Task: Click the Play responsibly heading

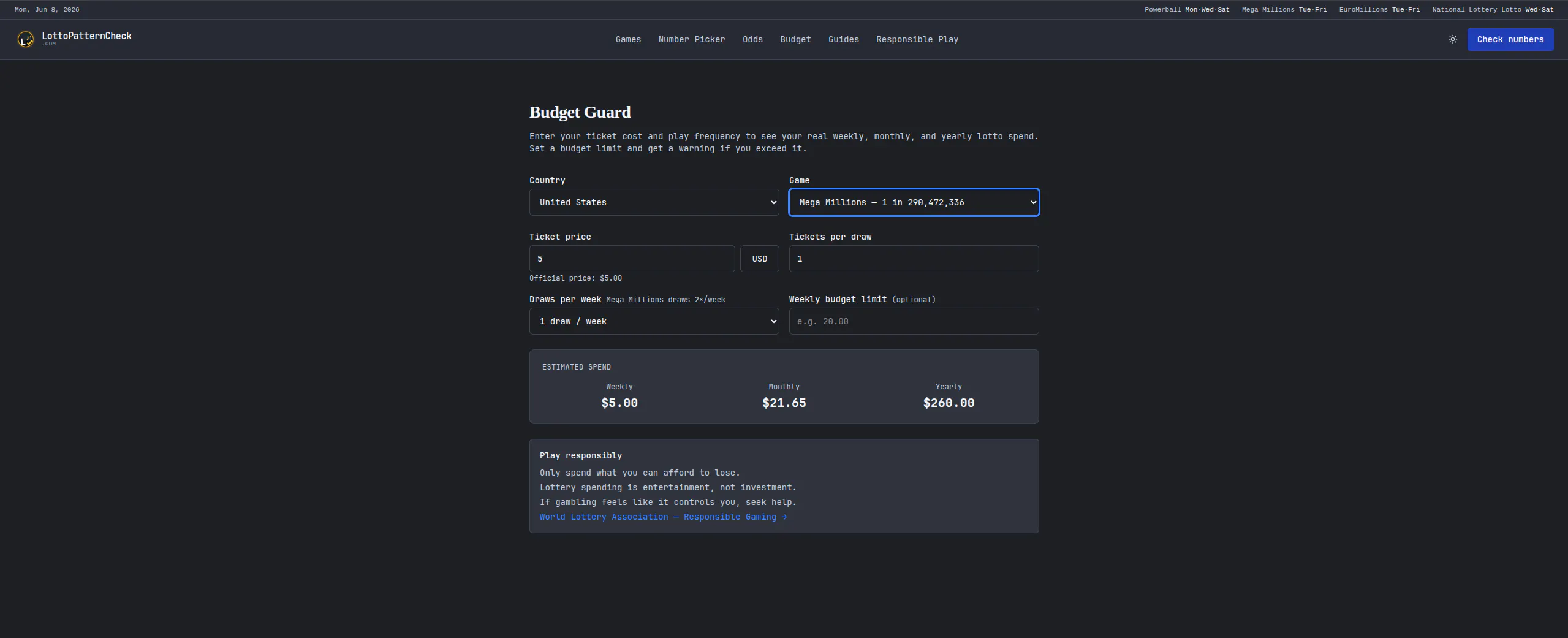Action: coord(580,455)
